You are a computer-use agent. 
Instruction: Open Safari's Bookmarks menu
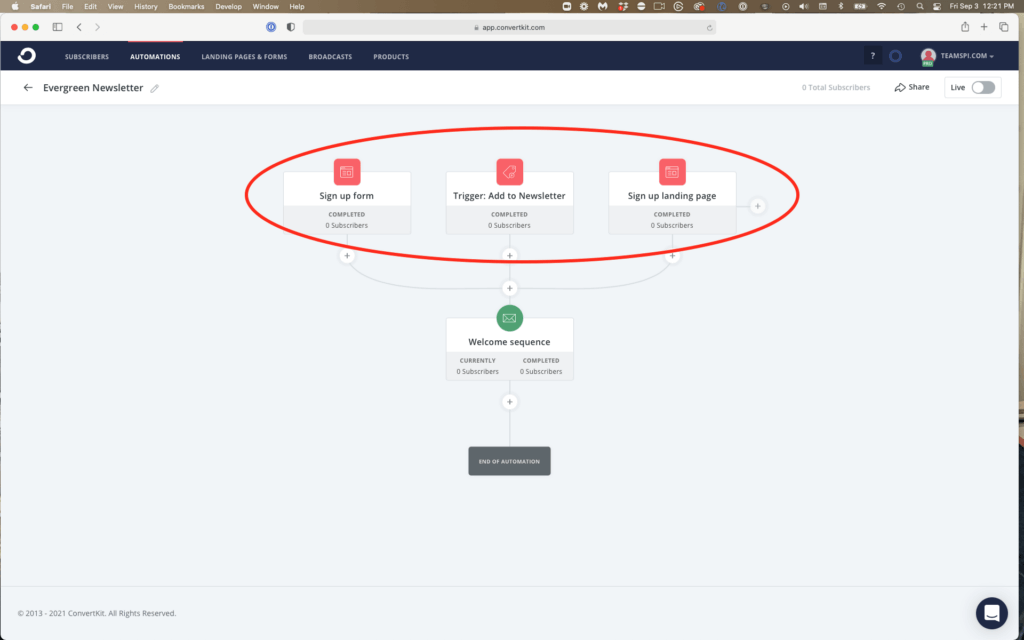click(x=186, y=7)
